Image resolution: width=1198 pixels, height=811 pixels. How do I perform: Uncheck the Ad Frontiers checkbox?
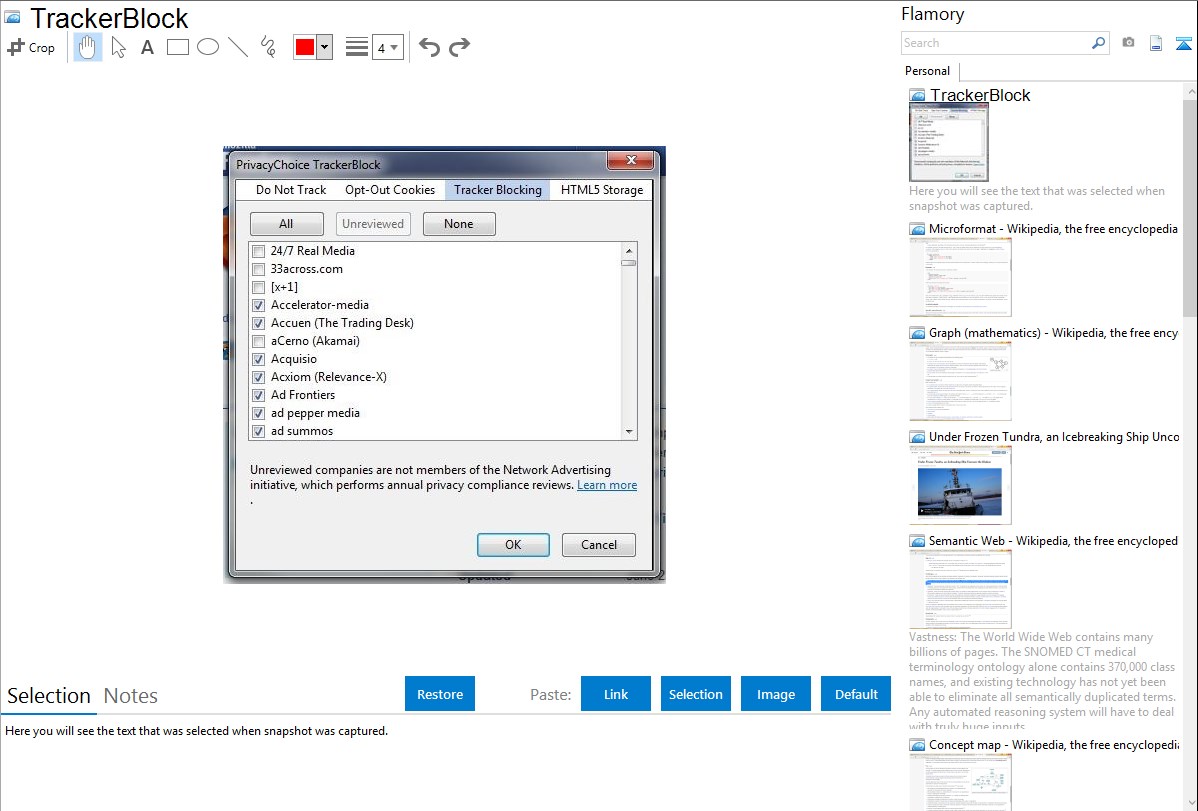click(x=259, y=395)
